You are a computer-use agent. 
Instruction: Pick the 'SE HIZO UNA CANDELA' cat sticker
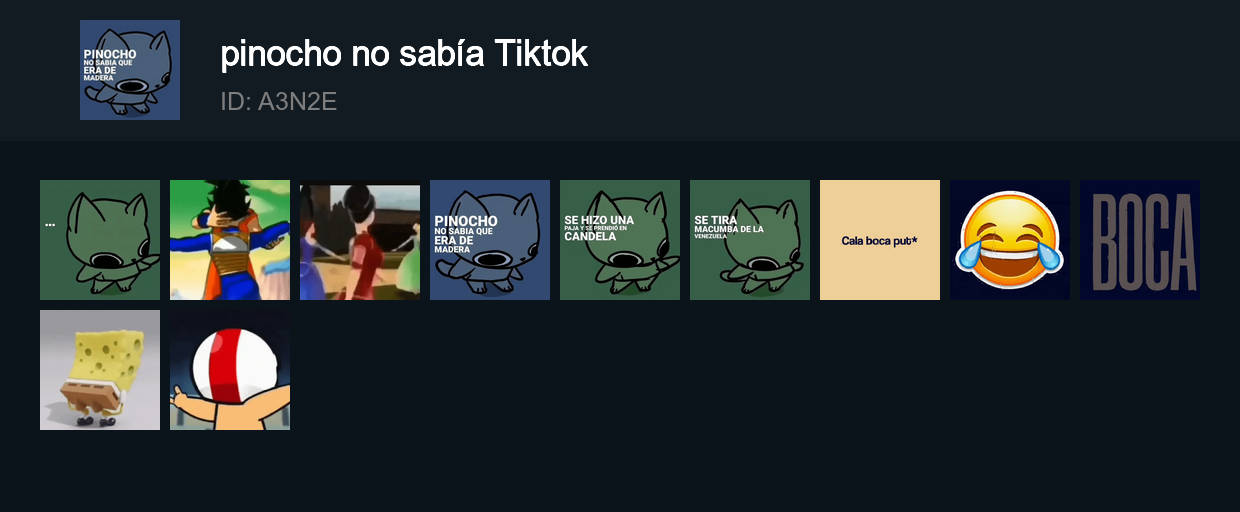pyautogui.click(x=620, y=240)
